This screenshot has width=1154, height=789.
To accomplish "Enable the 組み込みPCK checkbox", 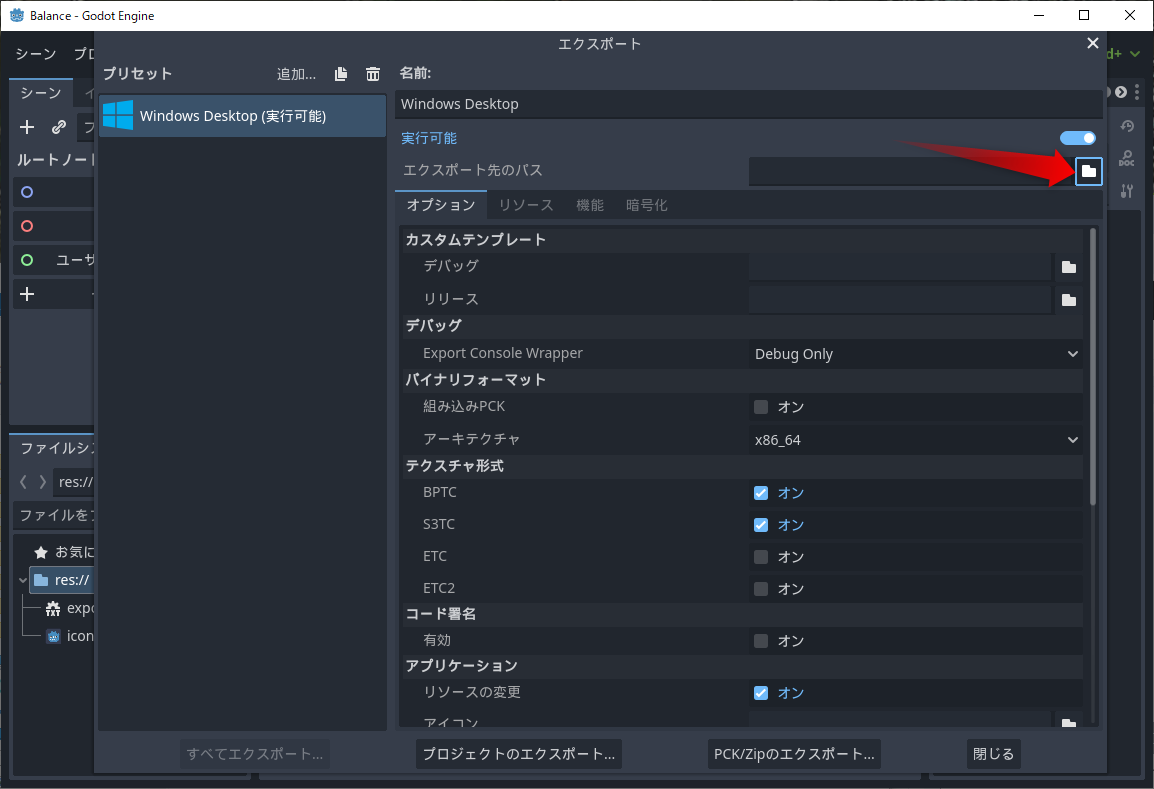I will pyautogui.click(x=761, y=407).
